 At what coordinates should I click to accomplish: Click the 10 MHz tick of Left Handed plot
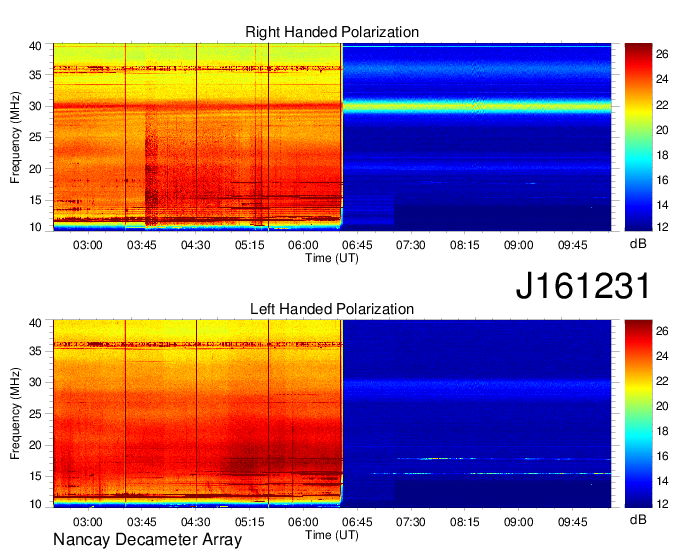point(35,504)
